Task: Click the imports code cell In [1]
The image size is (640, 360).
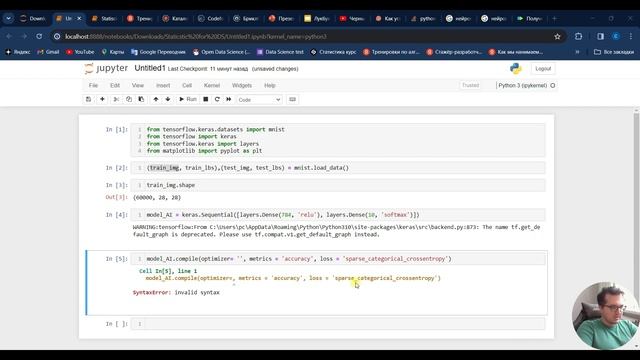Action: [x=338, y=140]
